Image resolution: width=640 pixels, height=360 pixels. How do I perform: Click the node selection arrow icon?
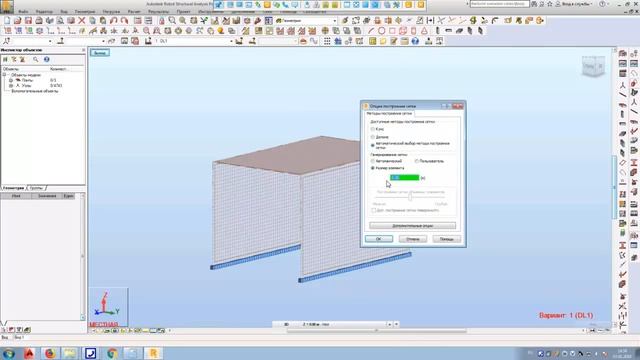tap(7, 41)
